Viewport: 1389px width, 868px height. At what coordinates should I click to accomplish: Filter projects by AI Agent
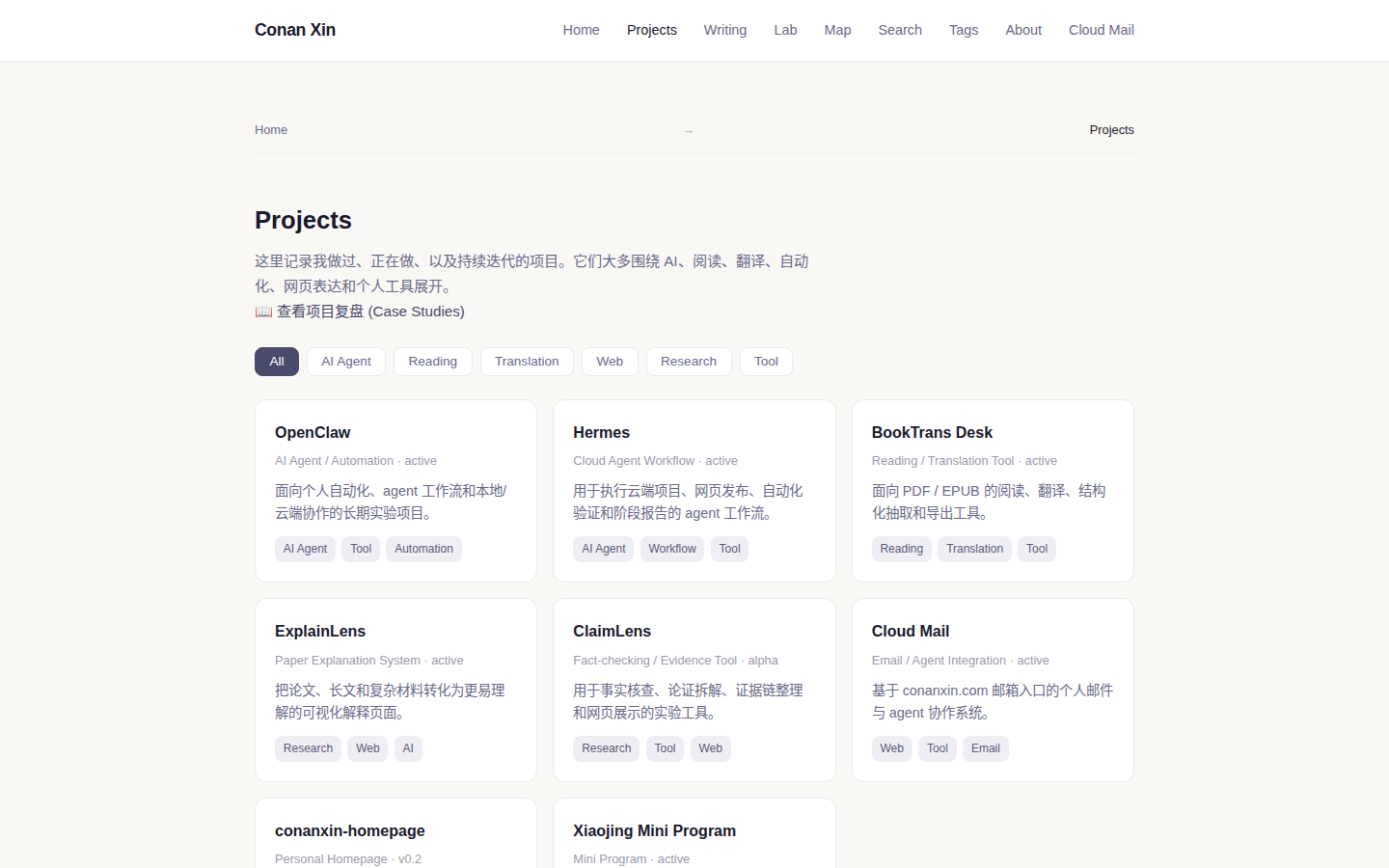346,362
